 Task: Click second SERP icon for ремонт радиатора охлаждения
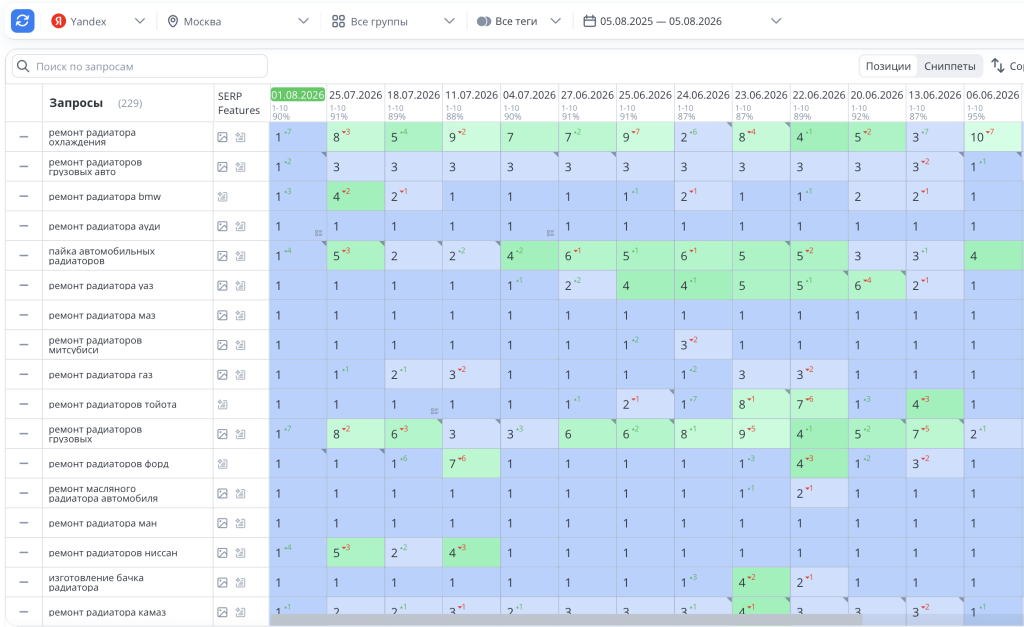click(x=240, y=137)
